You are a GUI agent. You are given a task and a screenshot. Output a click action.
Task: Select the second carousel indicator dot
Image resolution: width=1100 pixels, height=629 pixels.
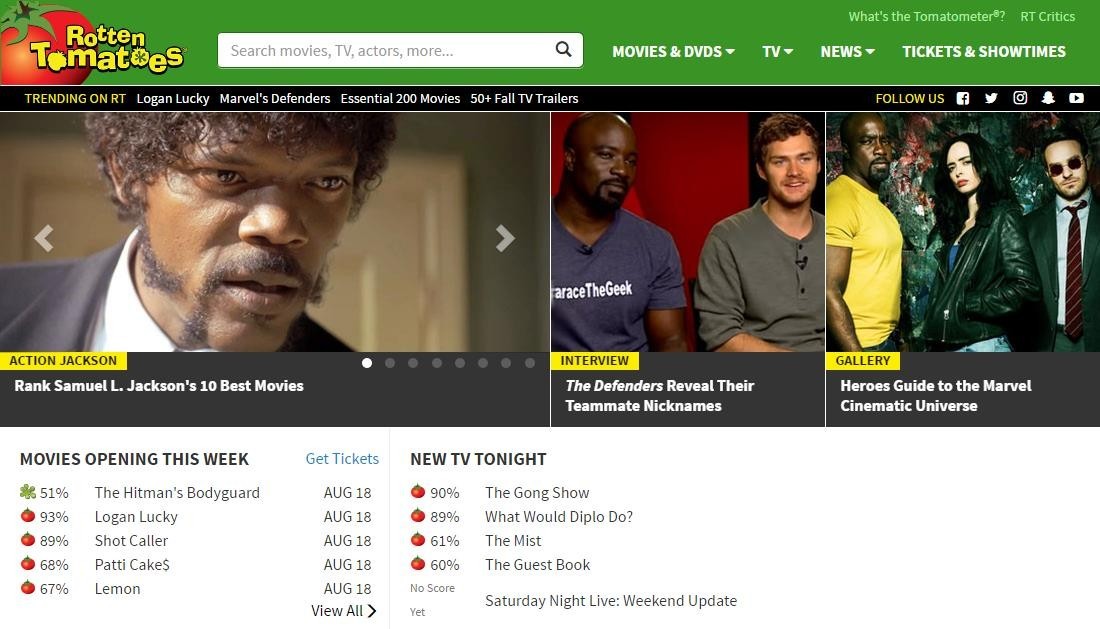point(390,363)
